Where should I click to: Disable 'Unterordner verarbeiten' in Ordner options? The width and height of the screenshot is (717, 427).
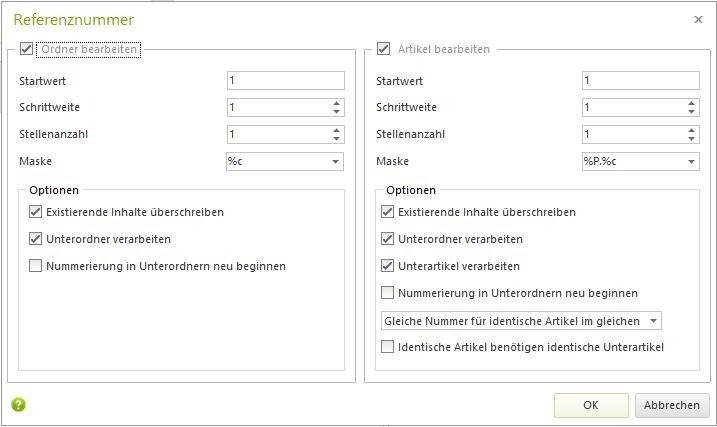(36, 239)
